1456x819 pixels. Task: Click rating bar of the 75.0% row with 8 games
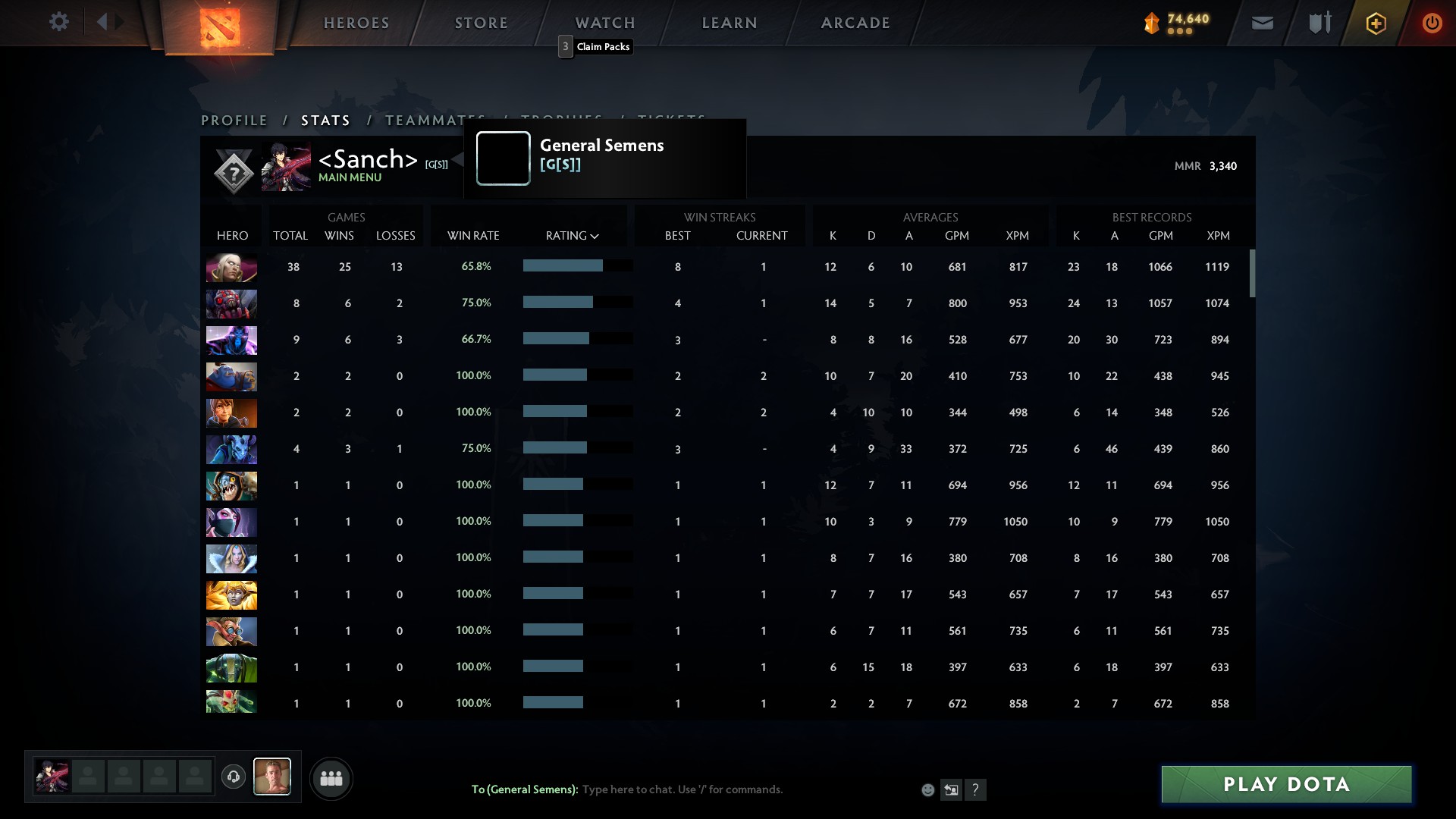578,302
